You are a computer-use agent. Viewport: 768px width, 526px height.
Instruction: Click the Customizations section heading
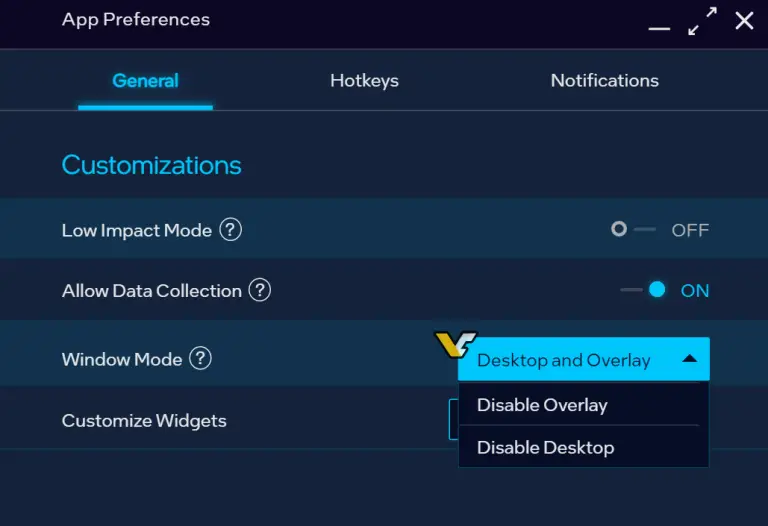[x=152, y=165]
